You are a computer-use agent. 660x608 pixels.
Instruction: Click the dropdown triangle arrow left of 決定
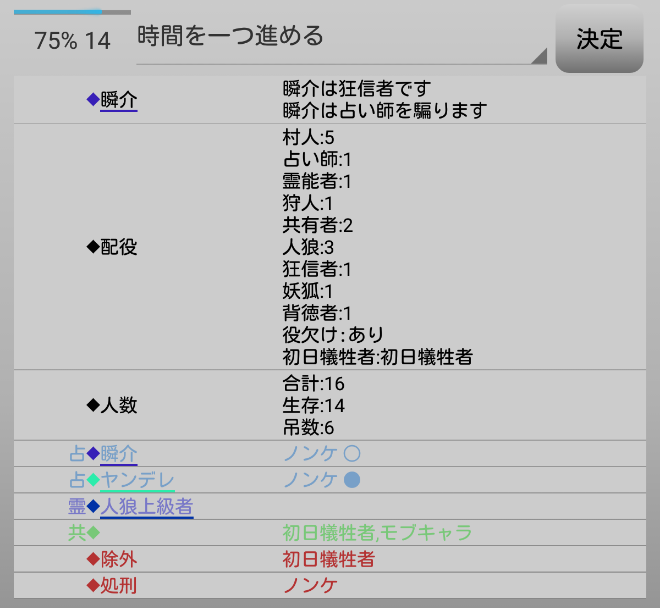539,57
